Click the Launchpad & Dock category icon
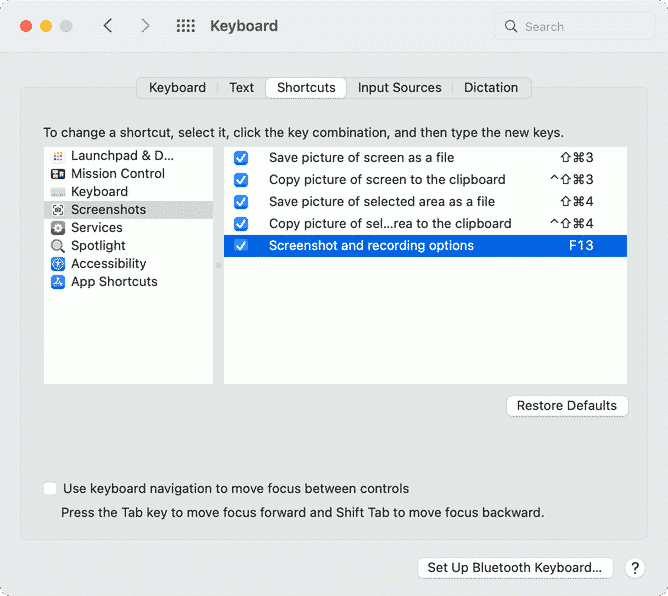The width and height of the screenshot is (668, 596). coord(58,156)
